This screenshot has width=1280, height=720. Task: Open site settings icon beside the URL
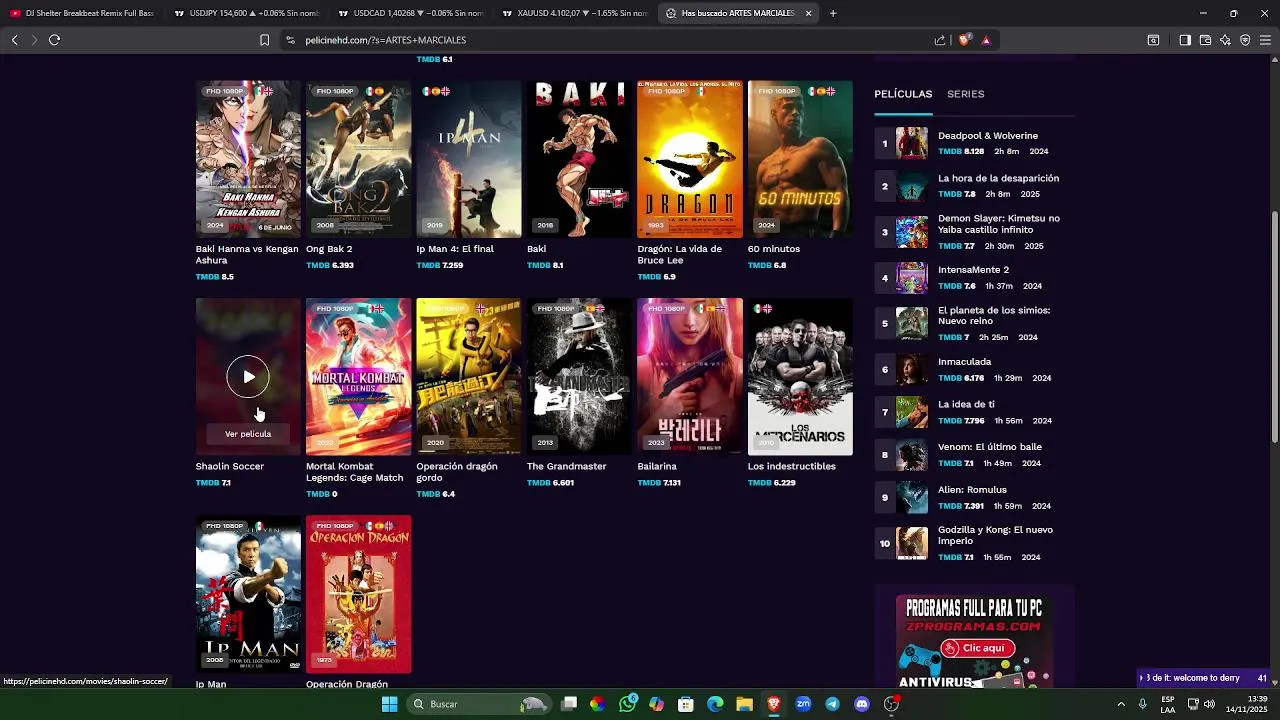tap(290, 40)
